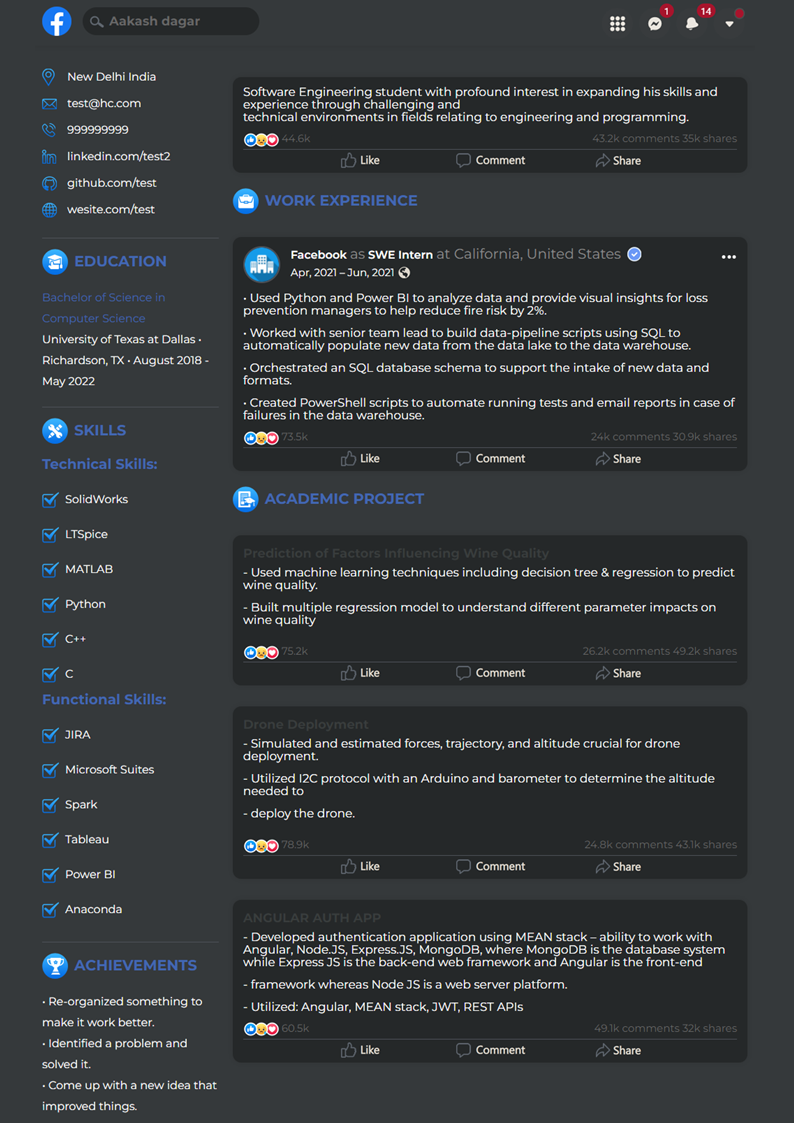Click the search magnifier icon
Viewport: 794px width, 1123px height.
(x=97, y=21)
